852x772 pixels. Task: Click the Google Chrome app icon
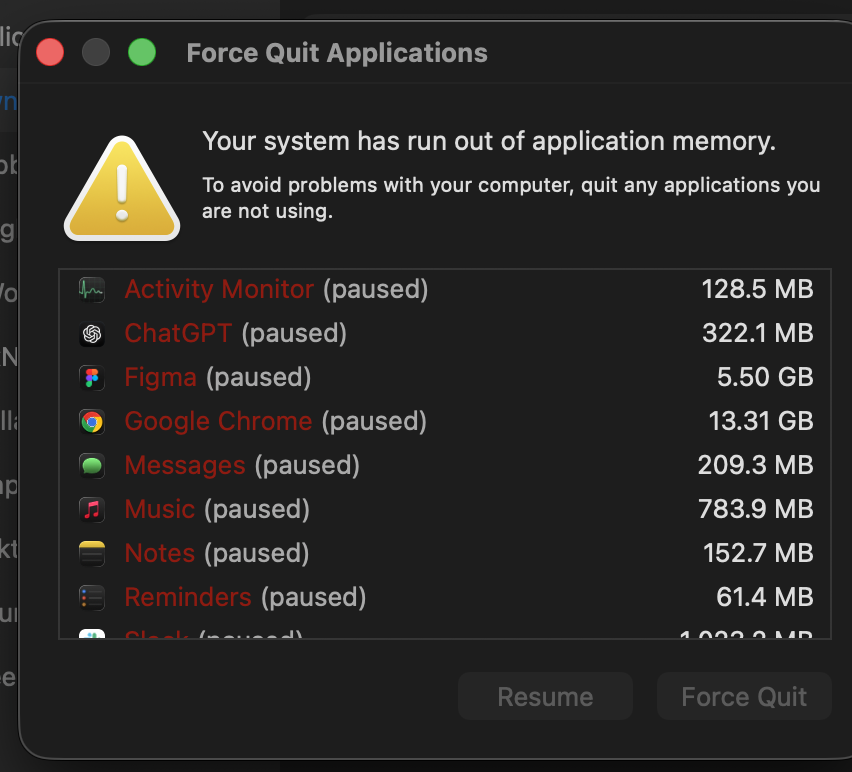point(92,422)
